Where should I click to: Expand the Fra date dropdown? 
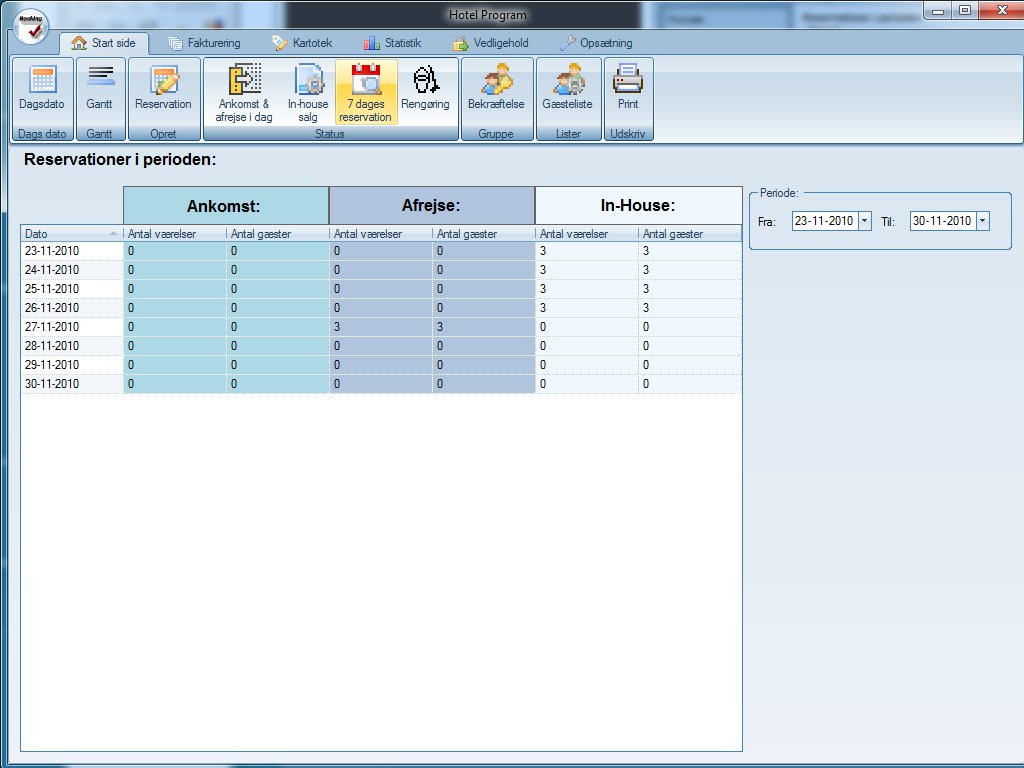(865, 221)
